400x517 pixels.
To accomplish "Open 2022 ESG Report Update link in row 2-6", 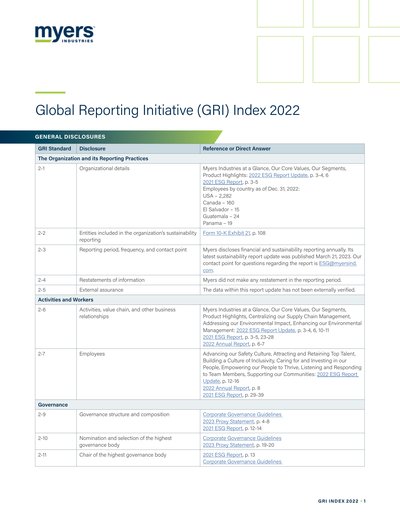I will coord(266,330).
